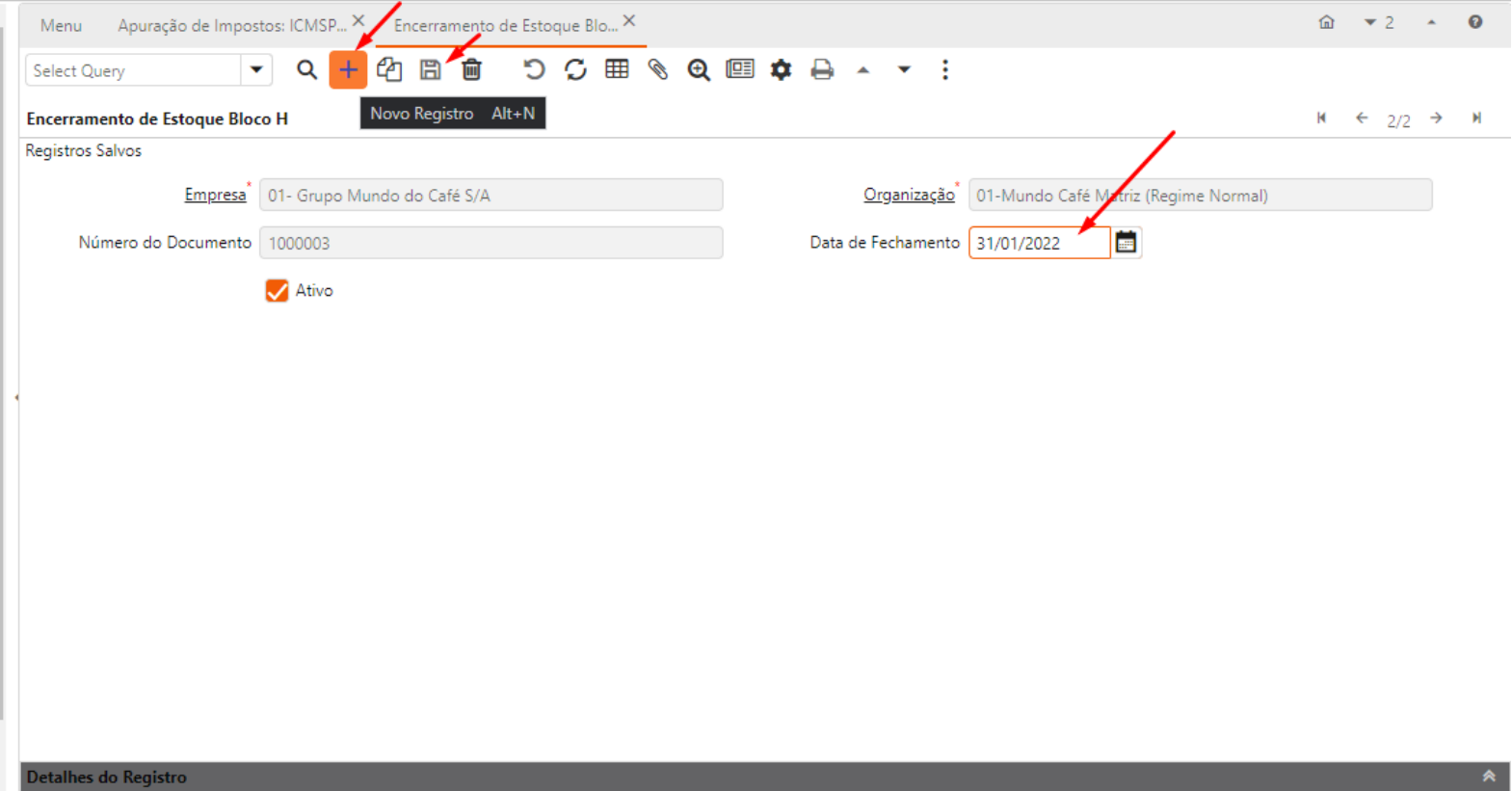Open the vertical three-dots more menu

(944, 70)
